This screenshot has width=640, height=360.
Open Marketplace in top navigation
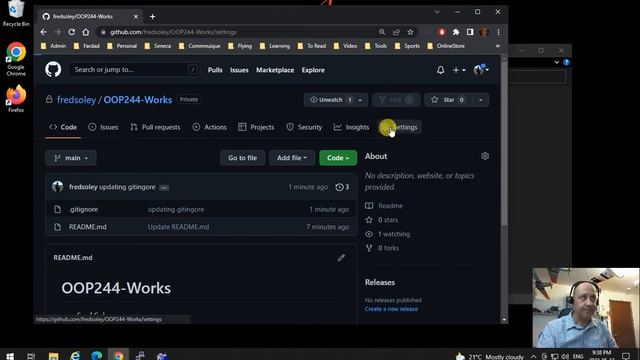pos(275,70)
